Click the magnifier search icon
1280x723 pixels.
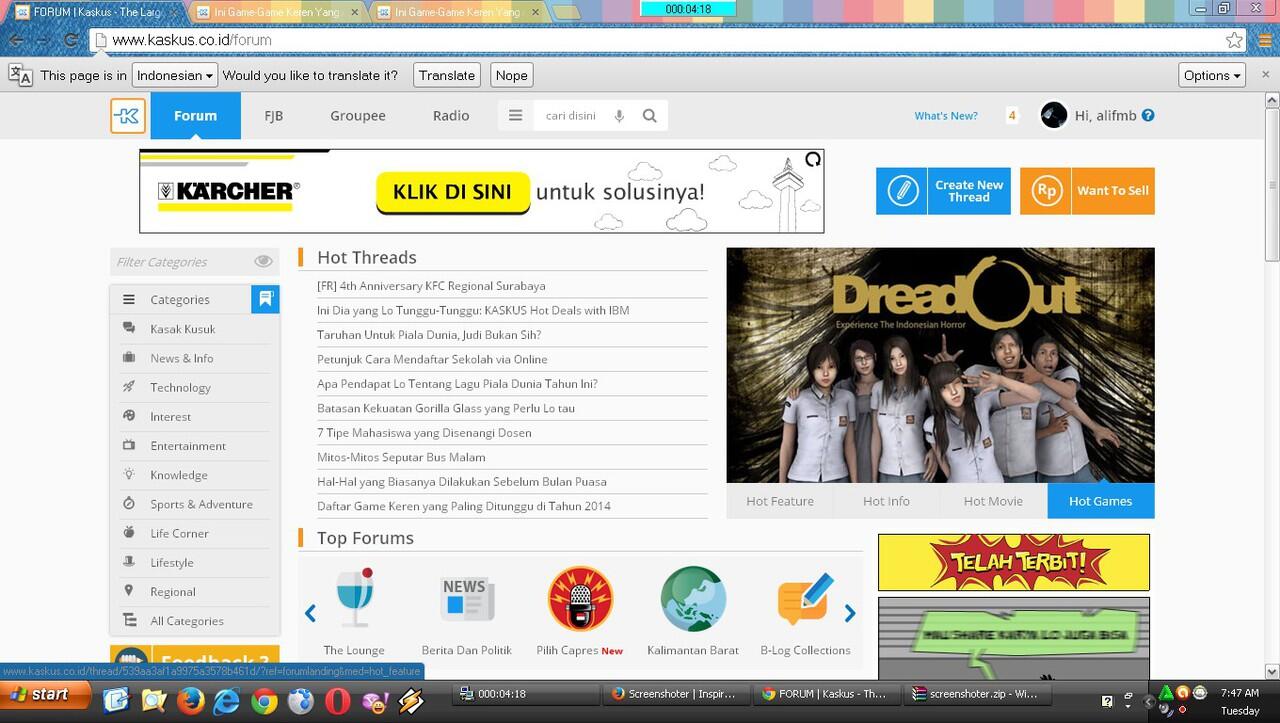pos(650,116)
